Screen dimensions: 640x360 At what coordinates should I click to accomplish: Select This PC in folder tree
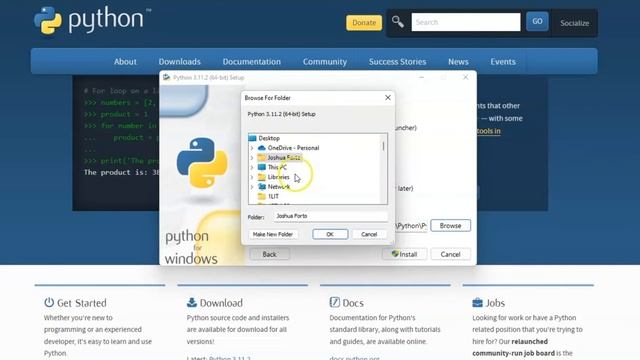tap(277, 167)
